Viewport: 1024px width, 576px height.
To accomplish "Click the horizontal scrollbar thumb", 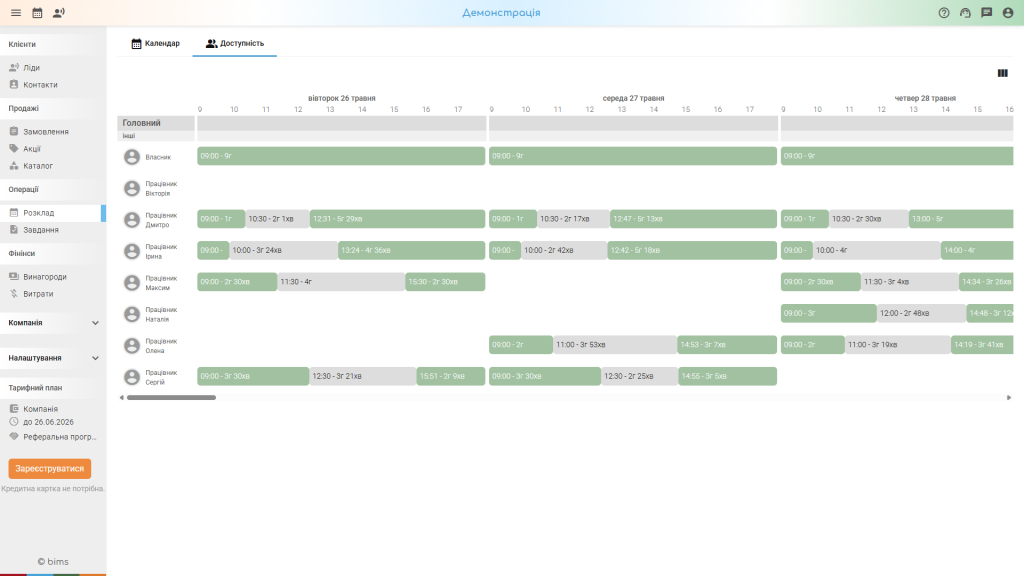I will (171, 397).
